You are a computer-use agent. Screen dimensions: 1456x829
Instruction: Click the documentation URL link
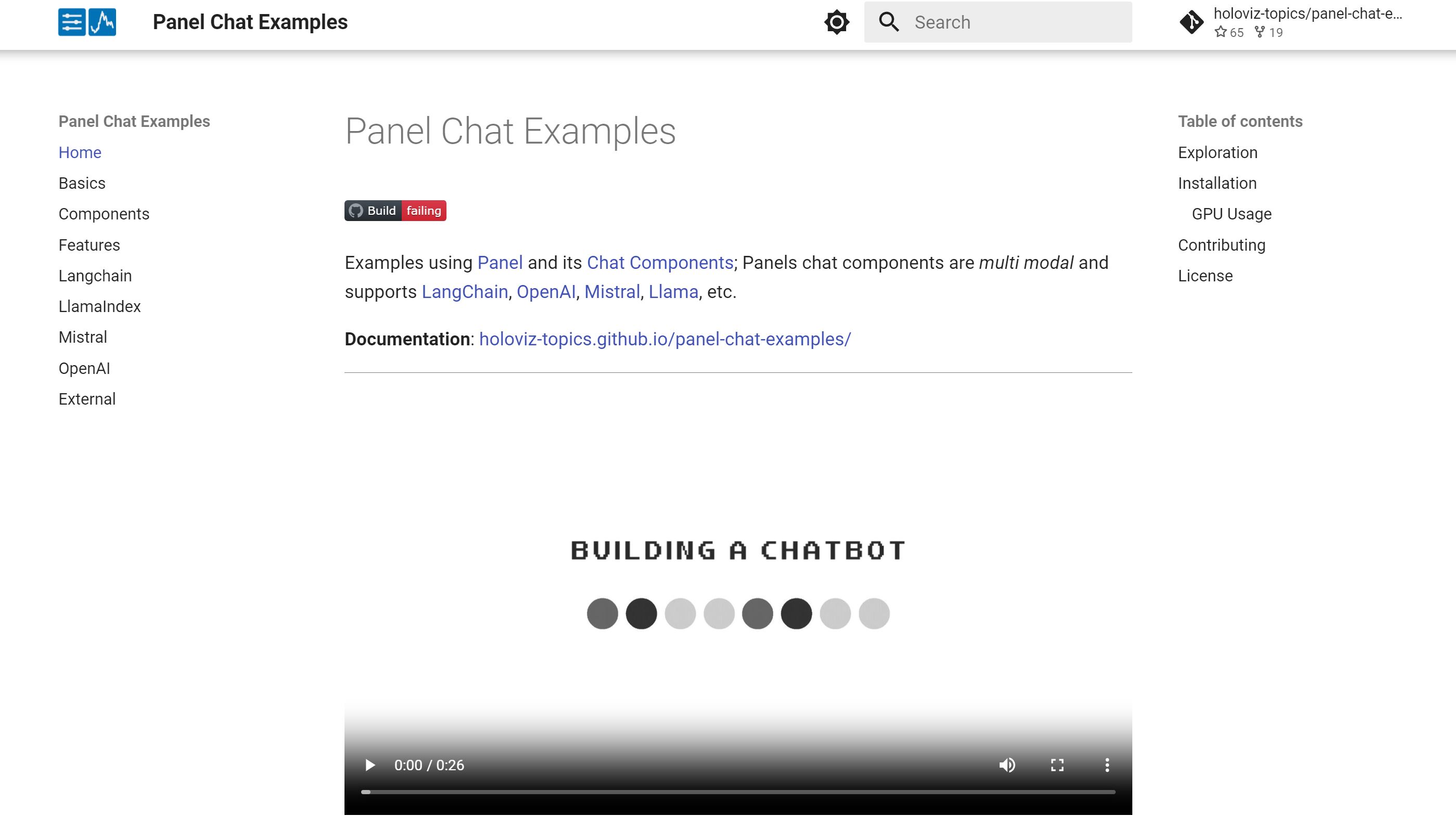tap(665, 339)
